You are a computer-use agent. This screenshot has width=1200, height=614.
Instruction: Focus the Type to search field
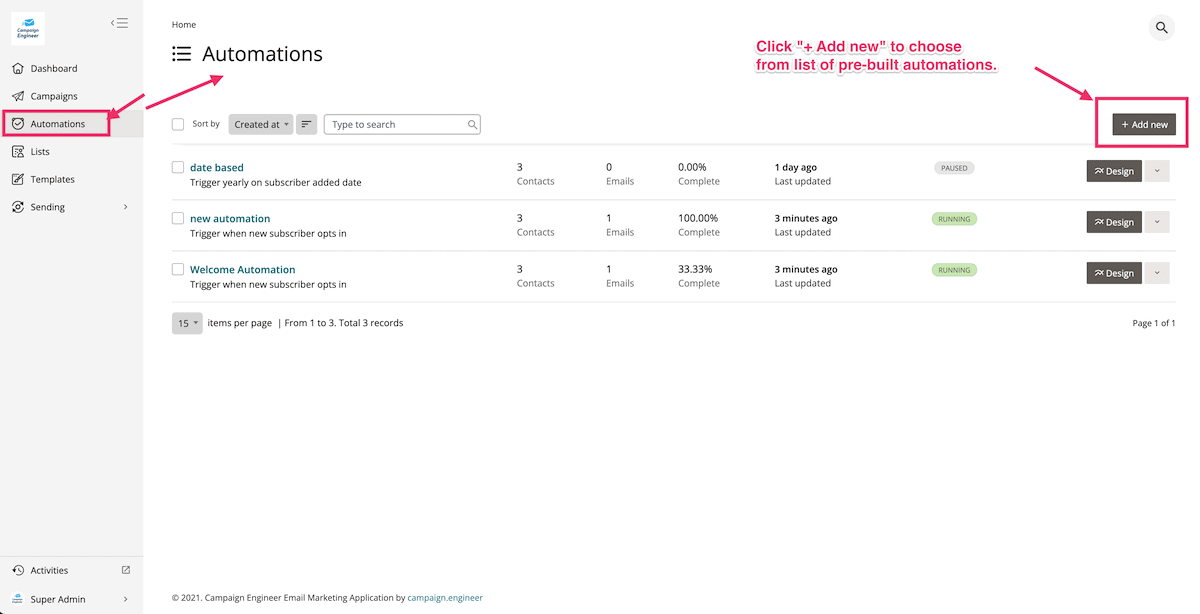(398, 125)
